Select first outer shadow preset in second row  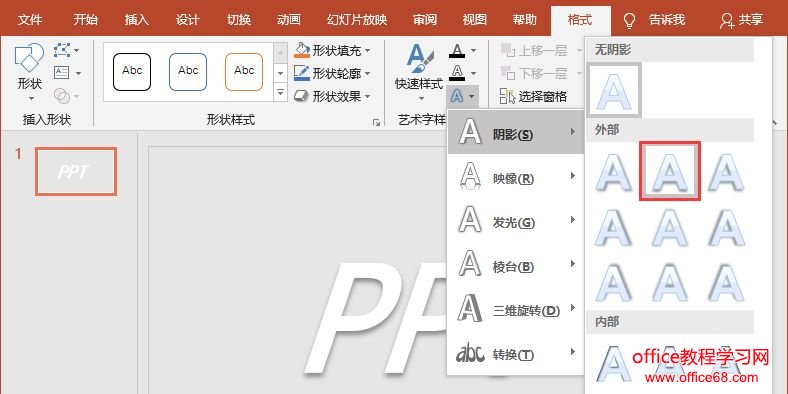(614, 228)
